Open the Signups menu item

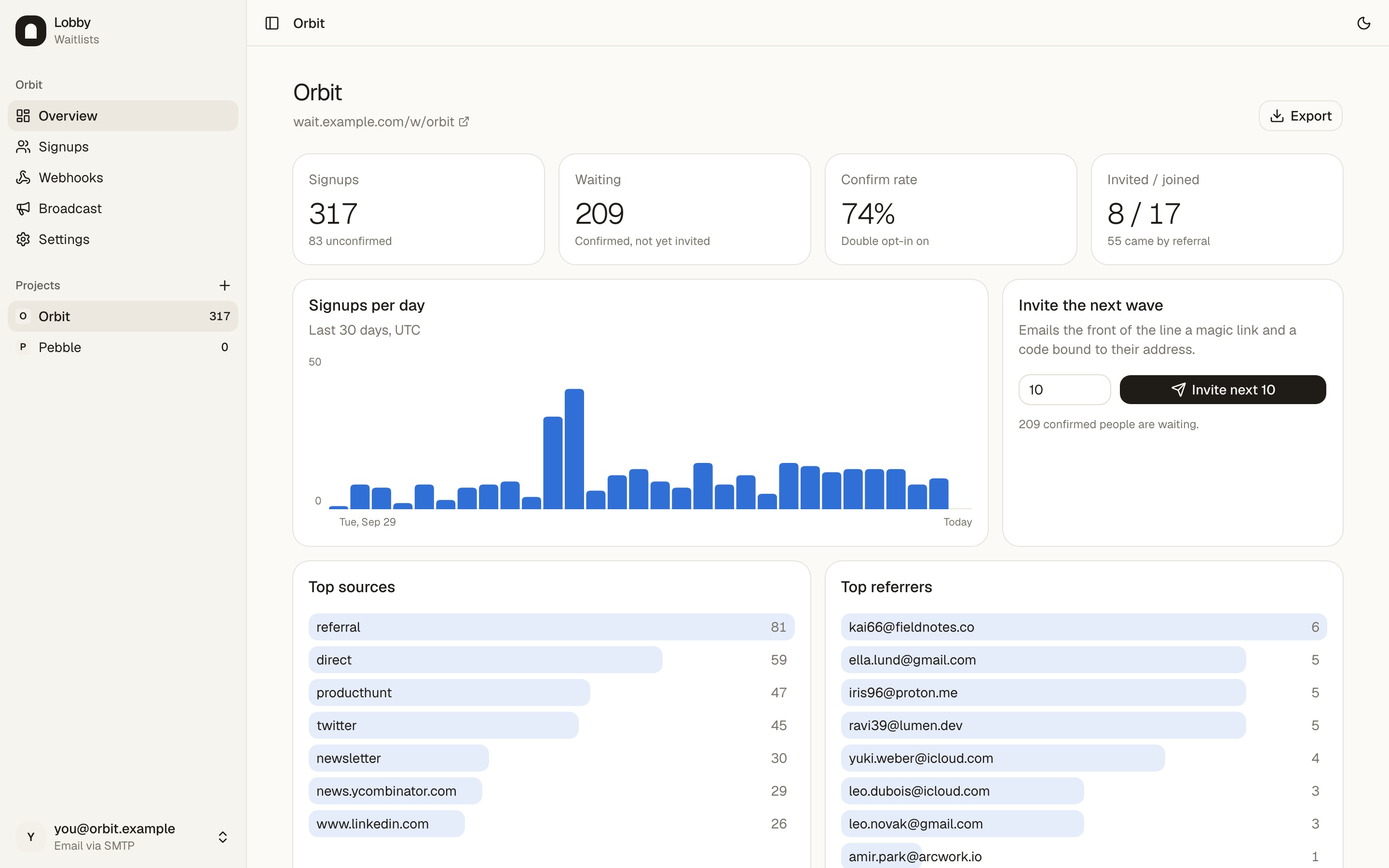tap(123, 147)
